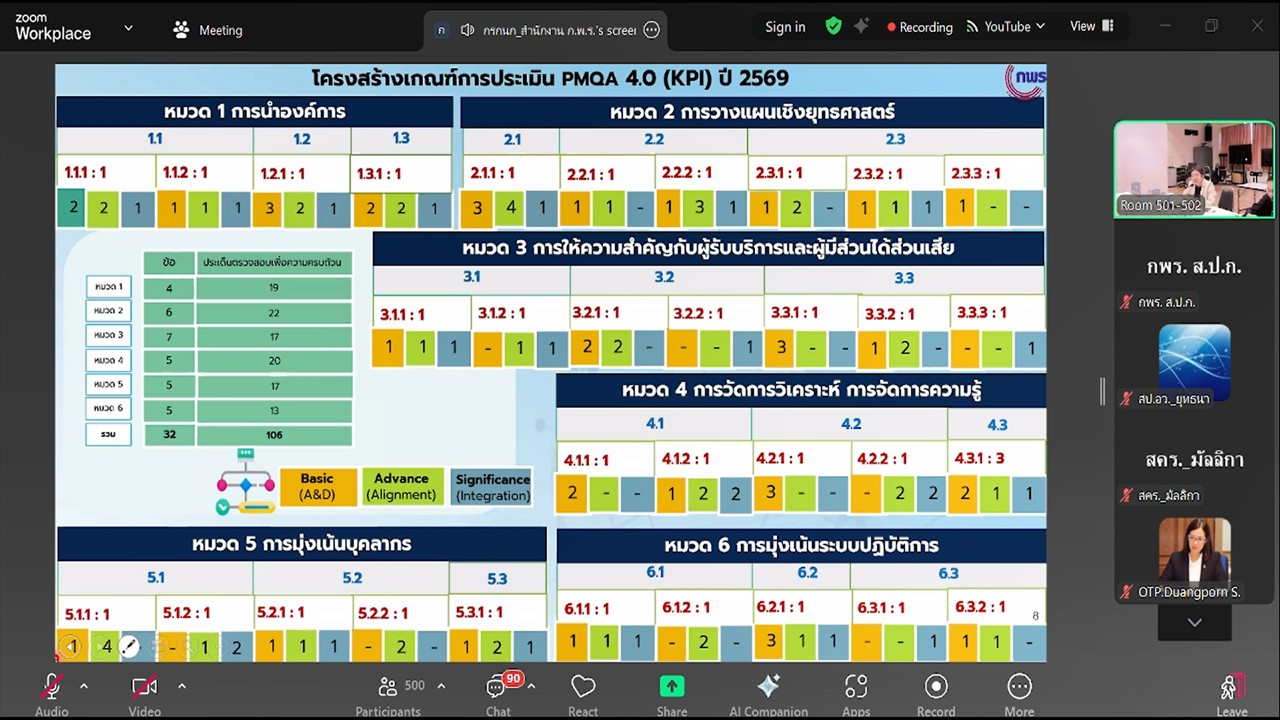The image size is (1280, 720).
Task: Open the Apps icon
Action: 856,687
